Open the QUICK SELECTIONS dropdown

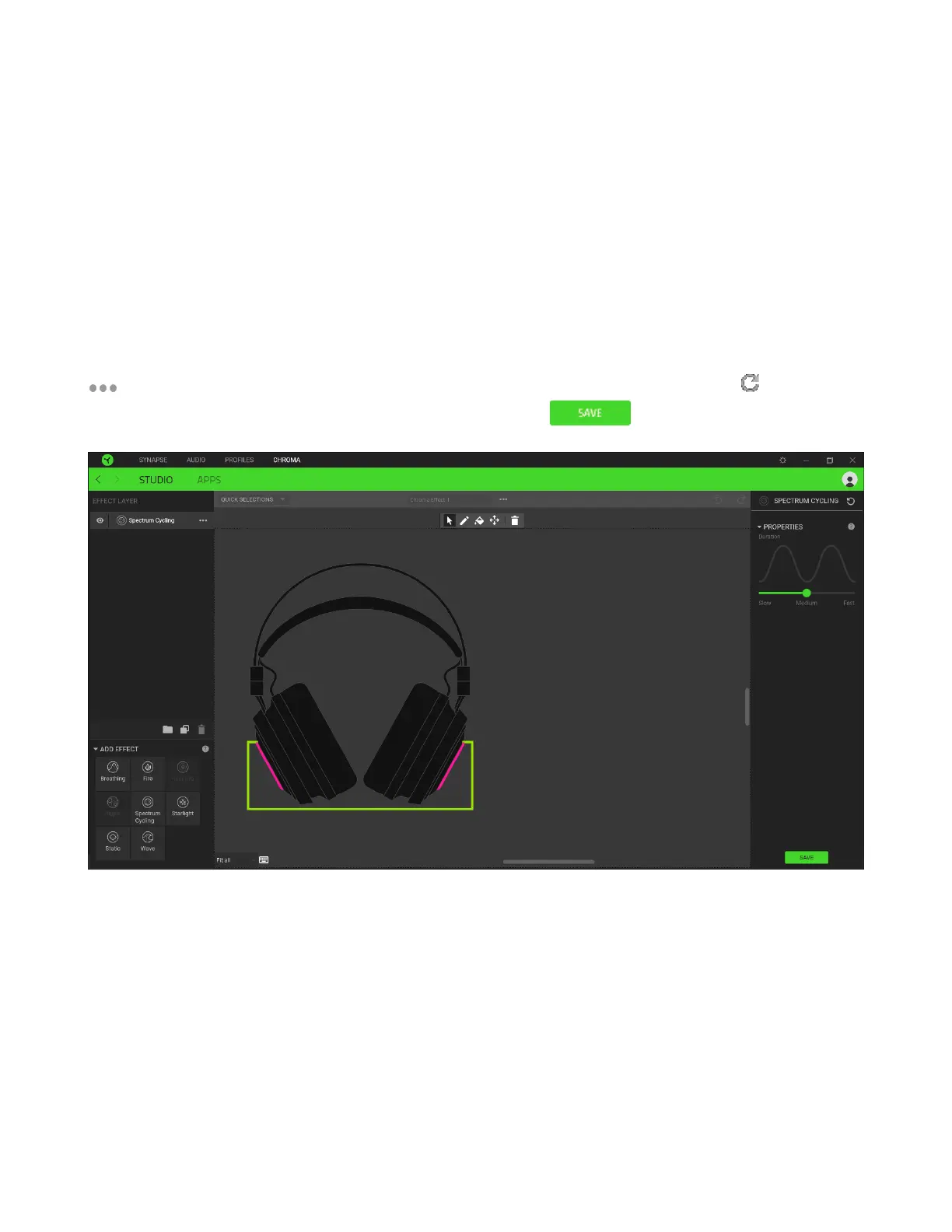coord(253,499)
